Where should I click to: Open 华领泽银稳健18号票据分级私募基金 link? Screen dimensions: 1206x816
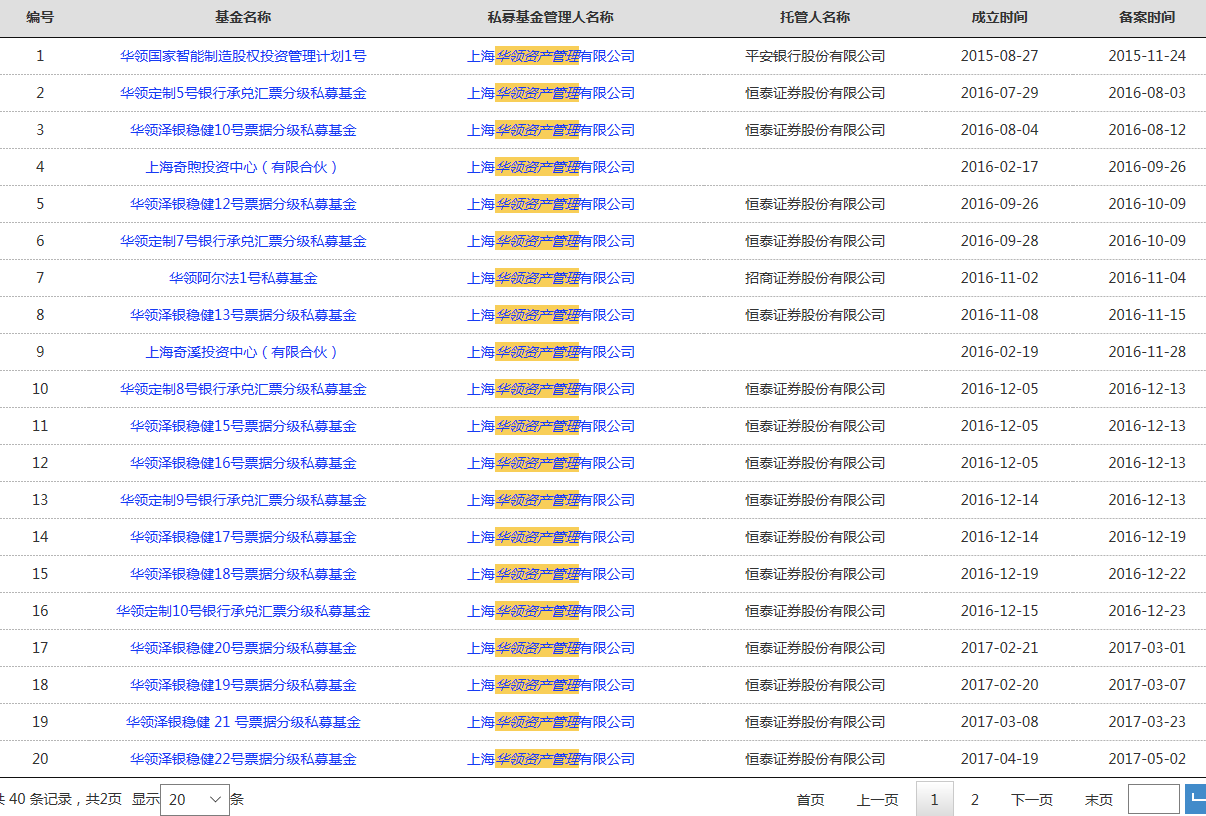(243, 574)
